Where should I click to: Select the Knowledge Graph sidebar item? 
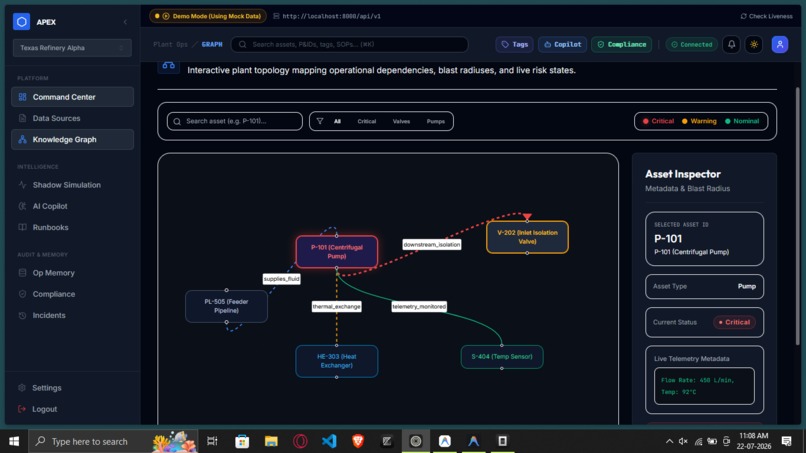(72, 139)
